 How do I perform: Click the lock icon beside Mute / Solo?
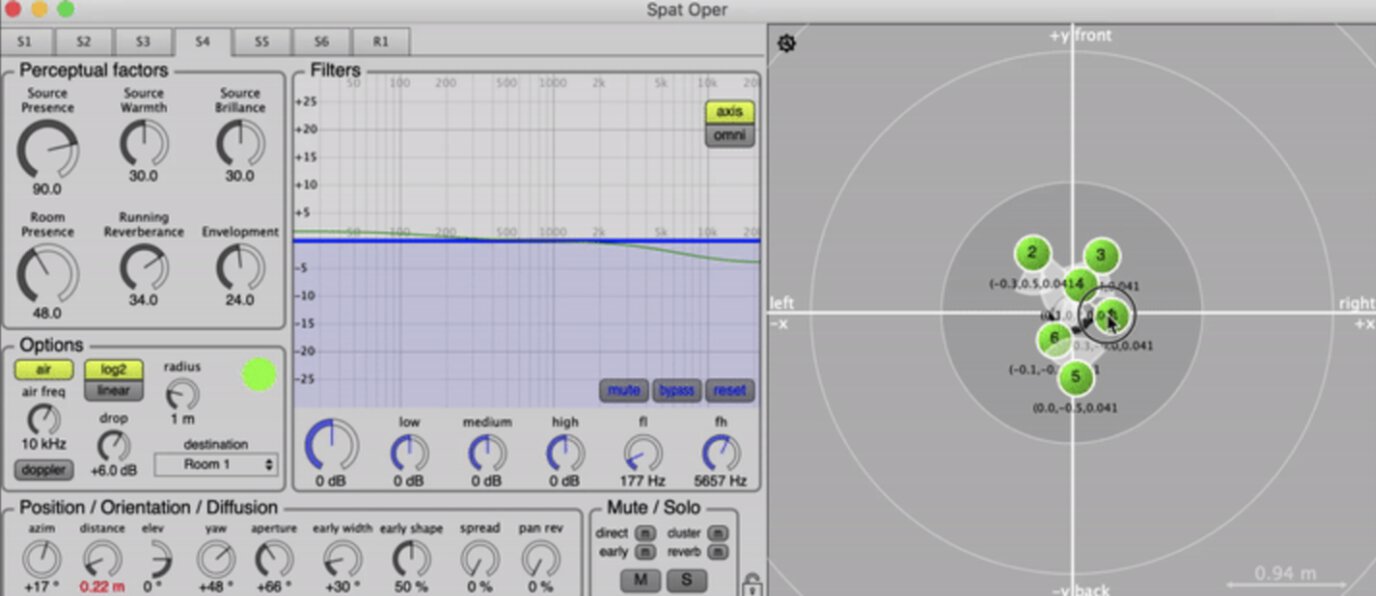751,584
